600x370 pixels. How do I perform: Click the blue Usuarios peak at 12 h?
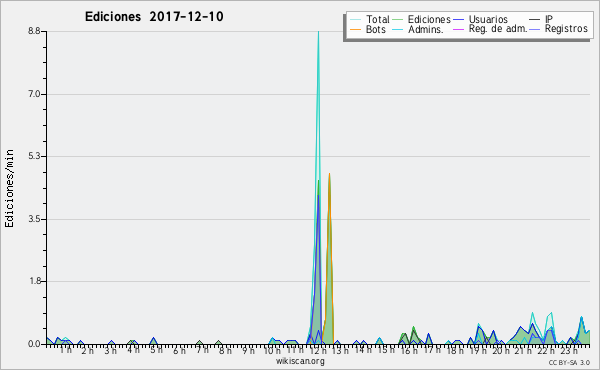click(318, 197)
